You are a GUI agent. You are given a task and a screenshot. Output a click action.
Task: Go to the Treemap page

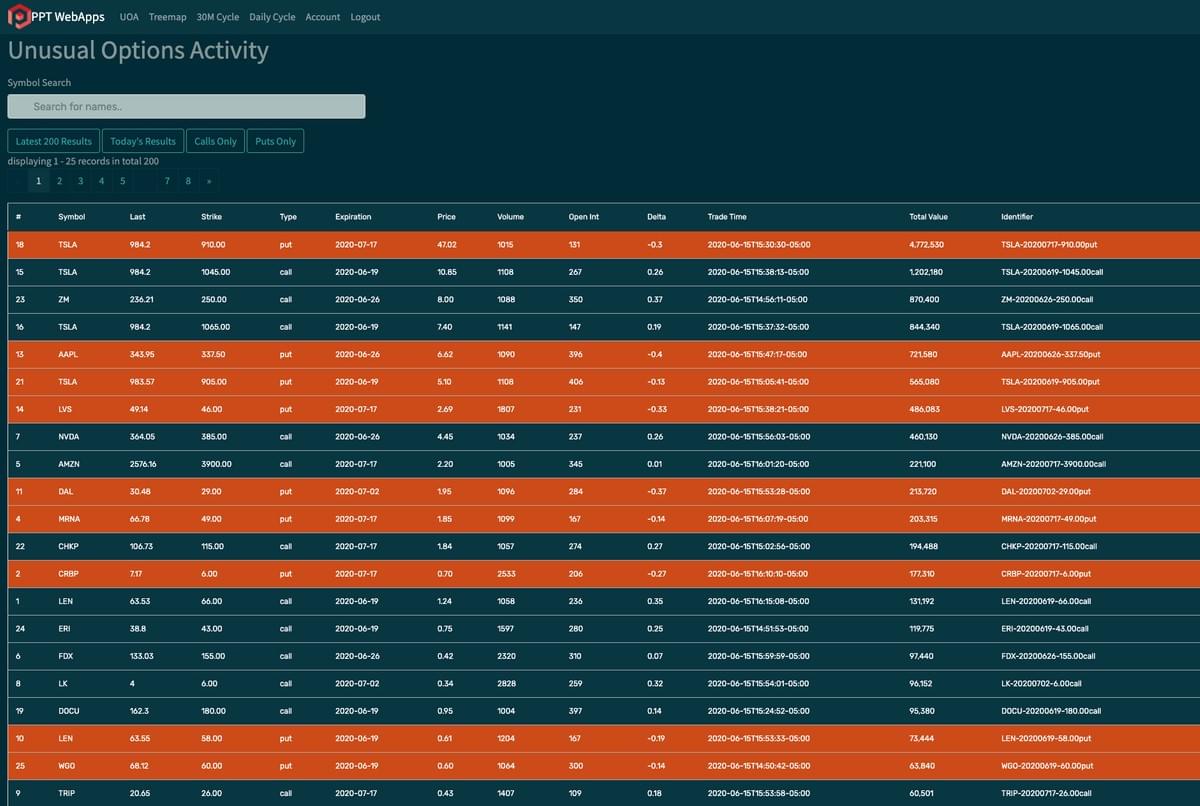(168, 17)
